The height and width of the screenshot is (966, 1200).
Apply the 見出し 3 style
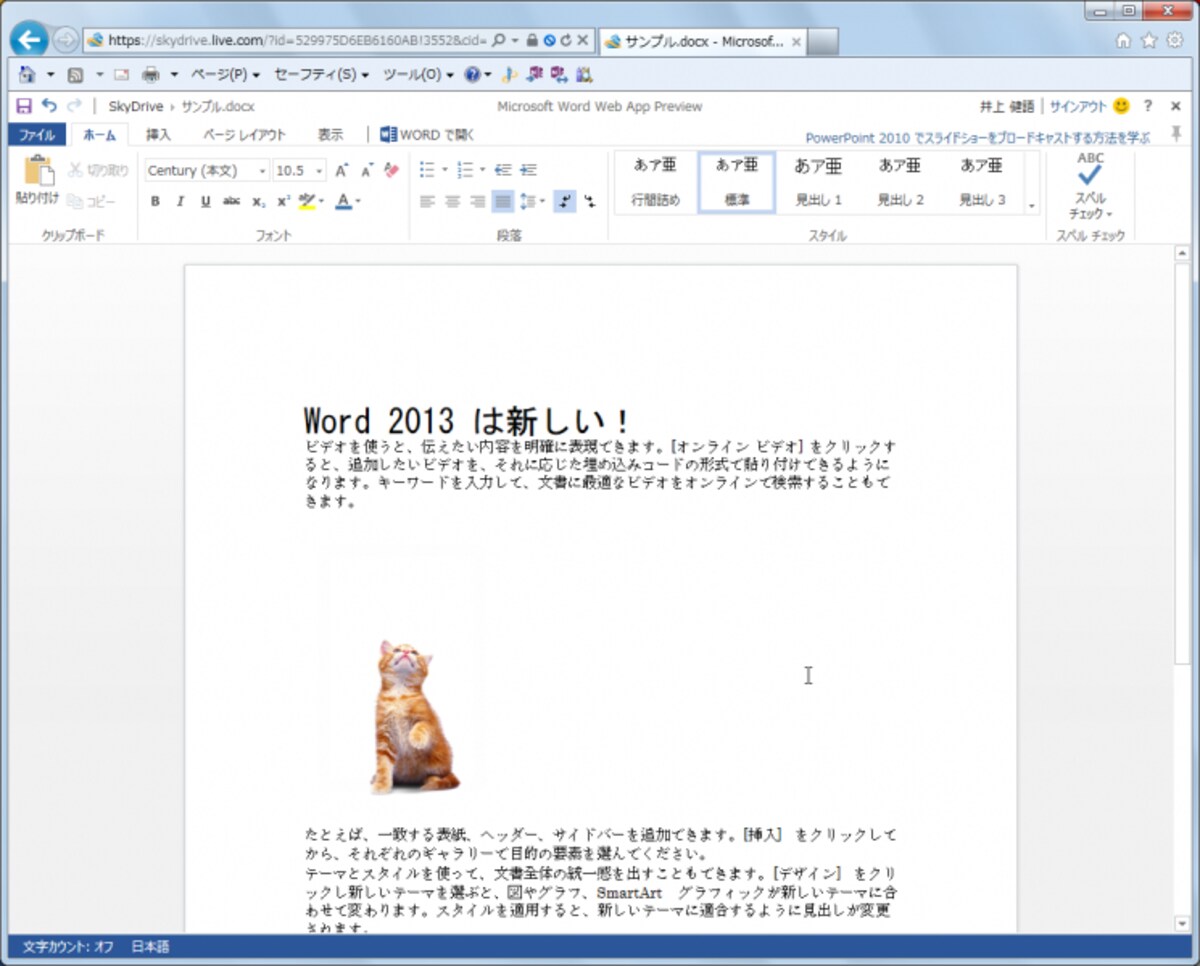(x=982, y=182)
